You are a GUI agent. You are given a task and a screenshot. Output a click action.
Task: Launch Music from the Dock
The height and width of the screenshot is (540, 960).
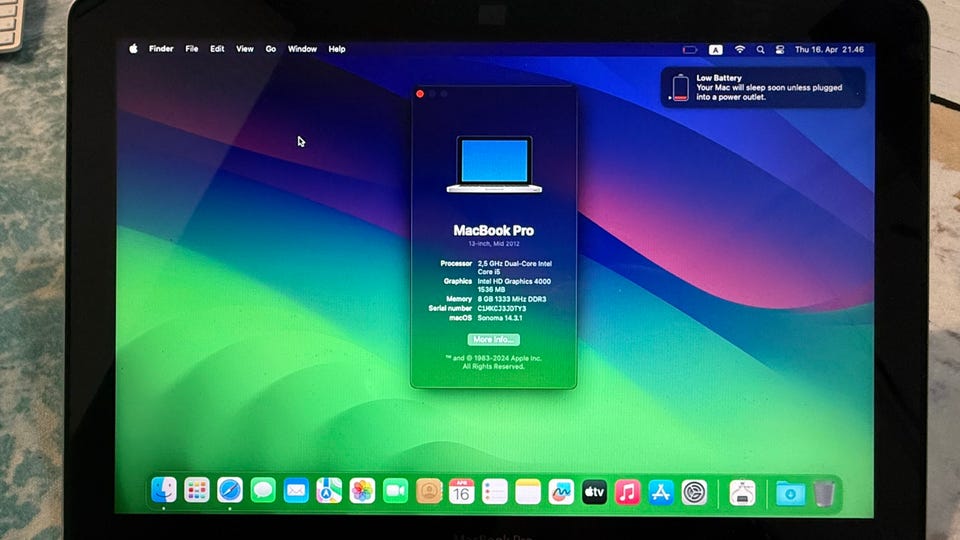click(628, 492)
